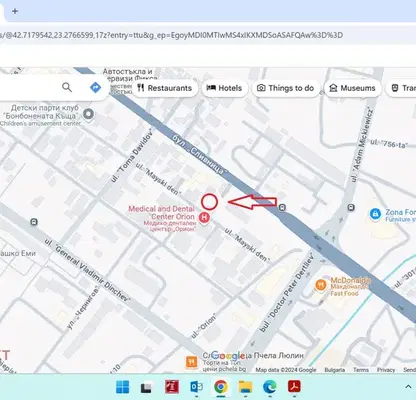Open the Terms link
Viewport: 416px width, 400px height.
pyautogui.click(x=361, y=370)
